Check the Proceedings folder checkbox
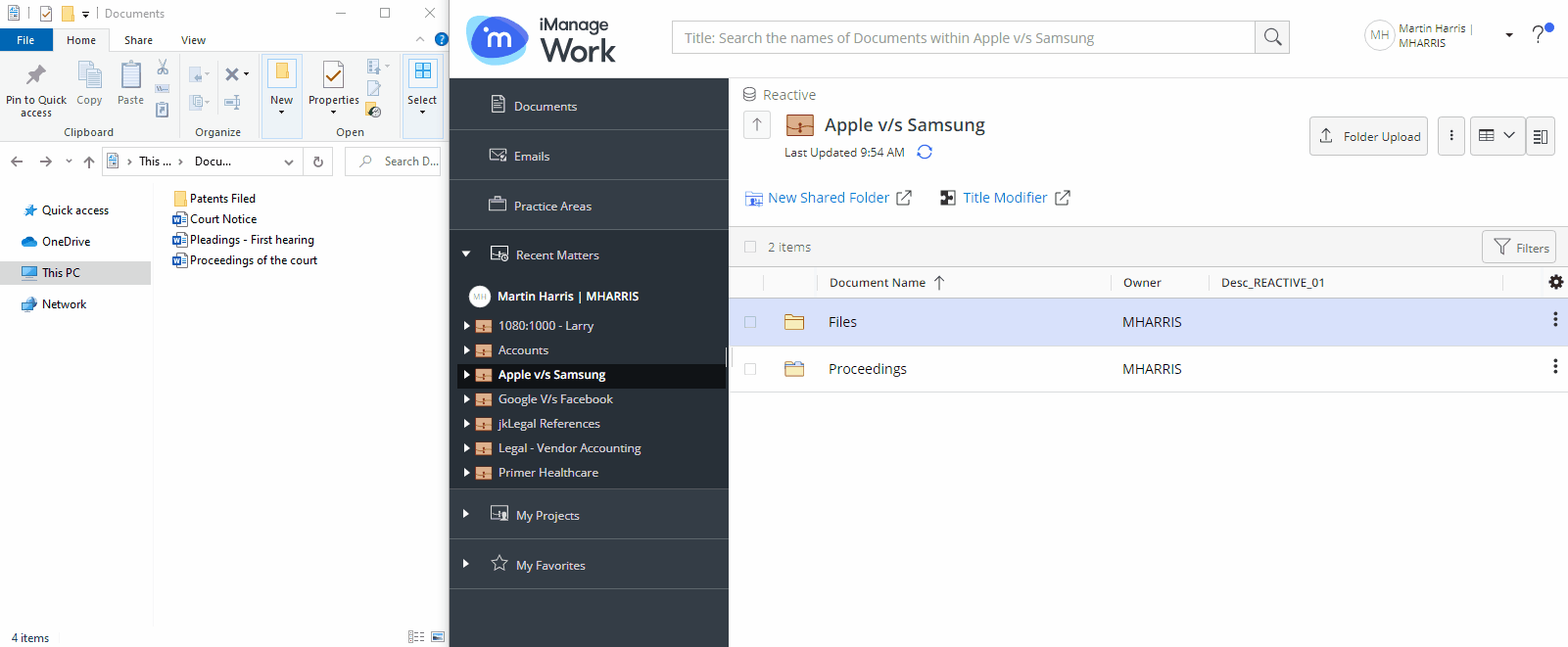Image resolution: width=1568 pixels, height=647 pixels. pos(750,369)
